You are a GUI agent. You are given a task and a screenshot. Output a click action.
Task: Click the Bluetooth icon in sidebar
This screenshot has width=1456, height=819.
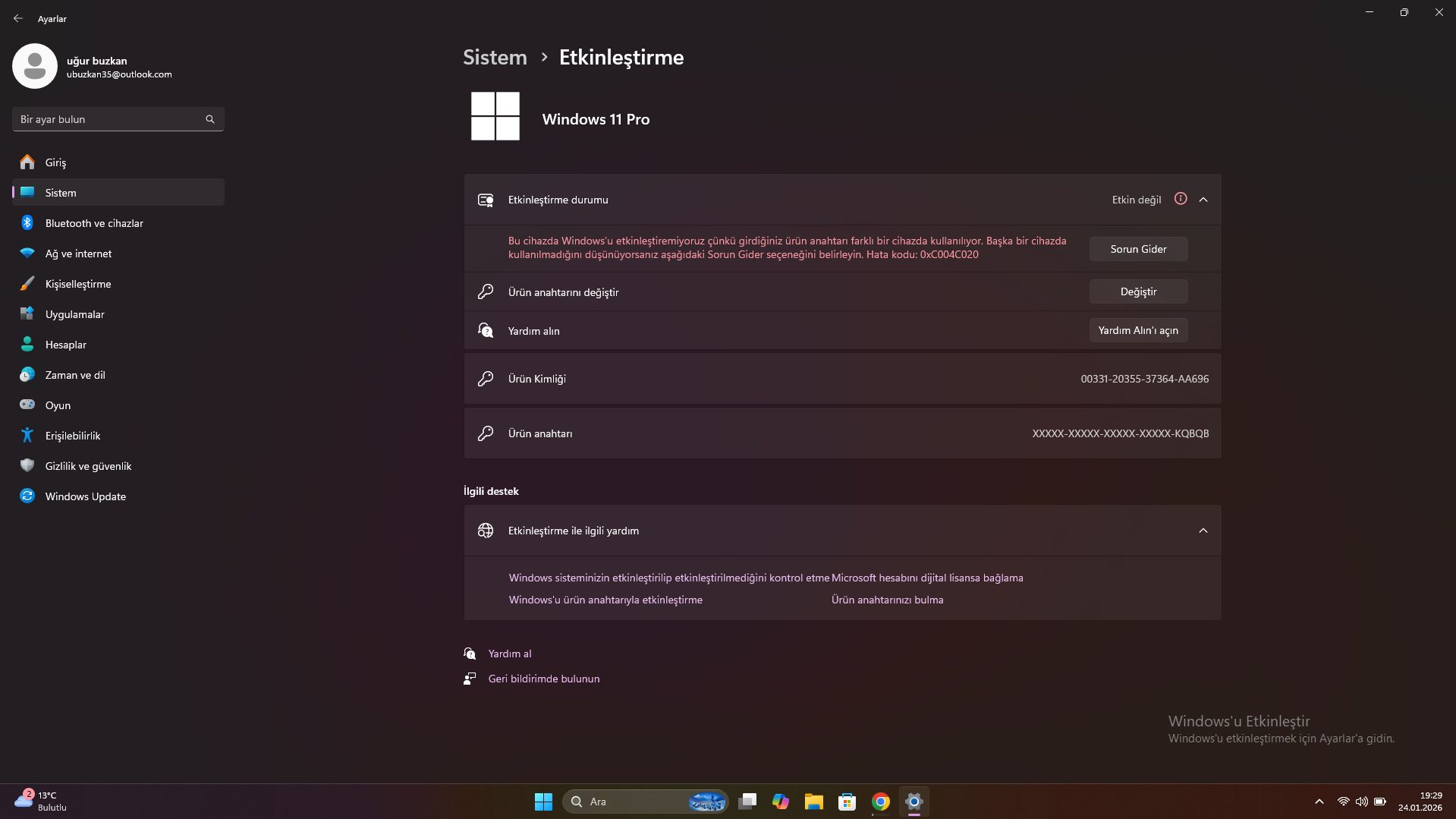pos(27,222)
